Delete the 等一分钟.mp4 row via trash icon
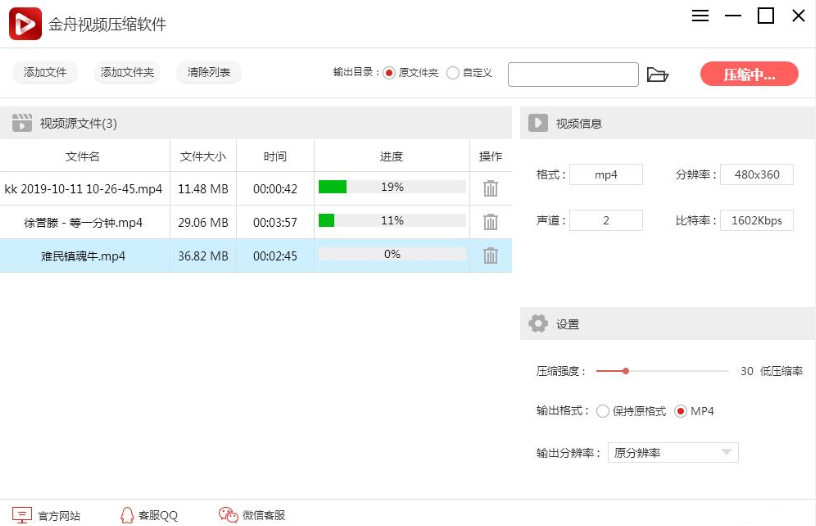The height and width of the screenshot is (526, 816). click(x=490, y=222)
